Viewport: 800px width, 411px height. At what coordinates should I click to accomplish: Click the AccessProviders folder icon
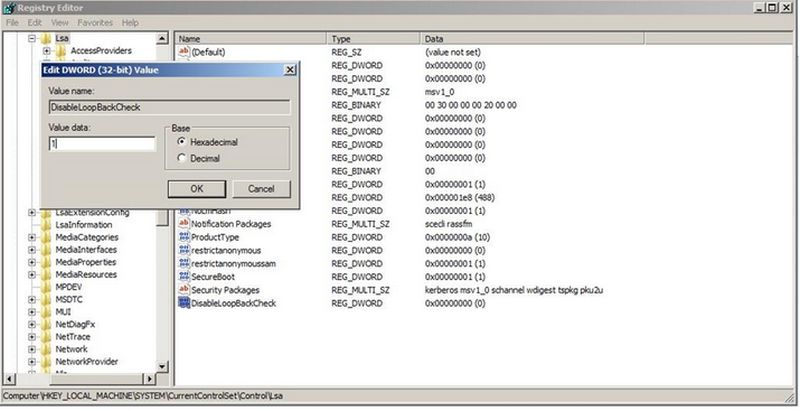(61, 50)
